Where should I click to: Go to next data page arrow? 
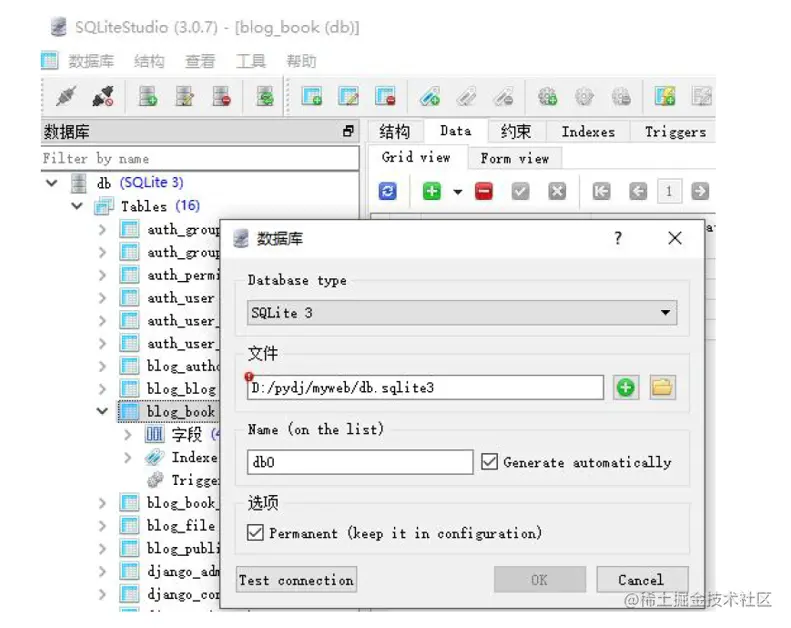tap(700, 191)
